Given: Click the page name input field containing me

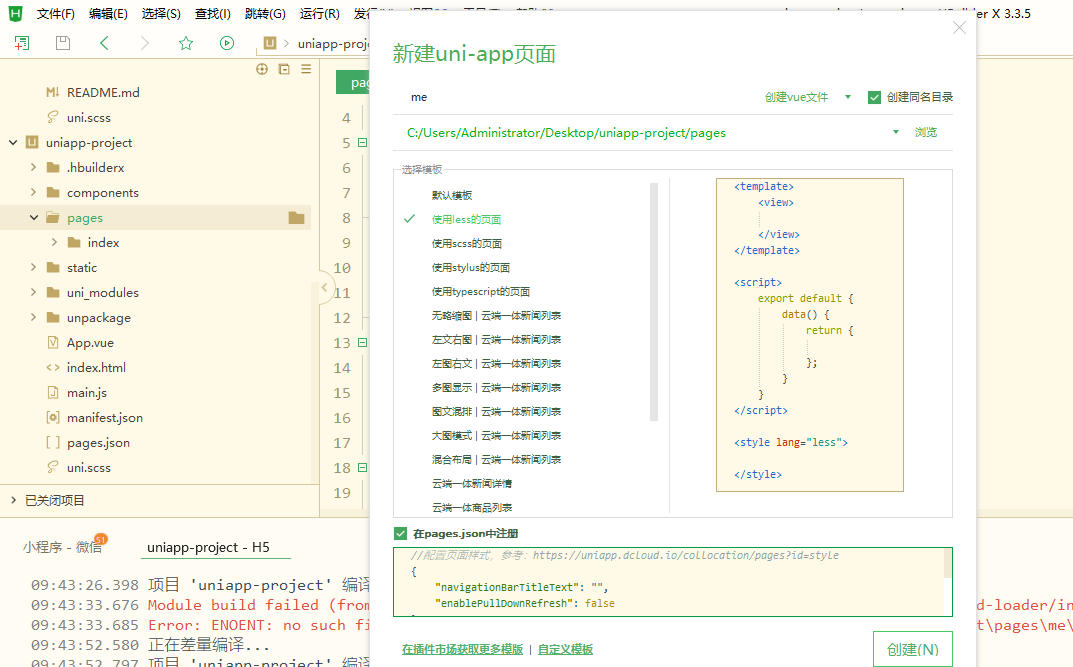Looking at the screenshot, I should 575,97.
